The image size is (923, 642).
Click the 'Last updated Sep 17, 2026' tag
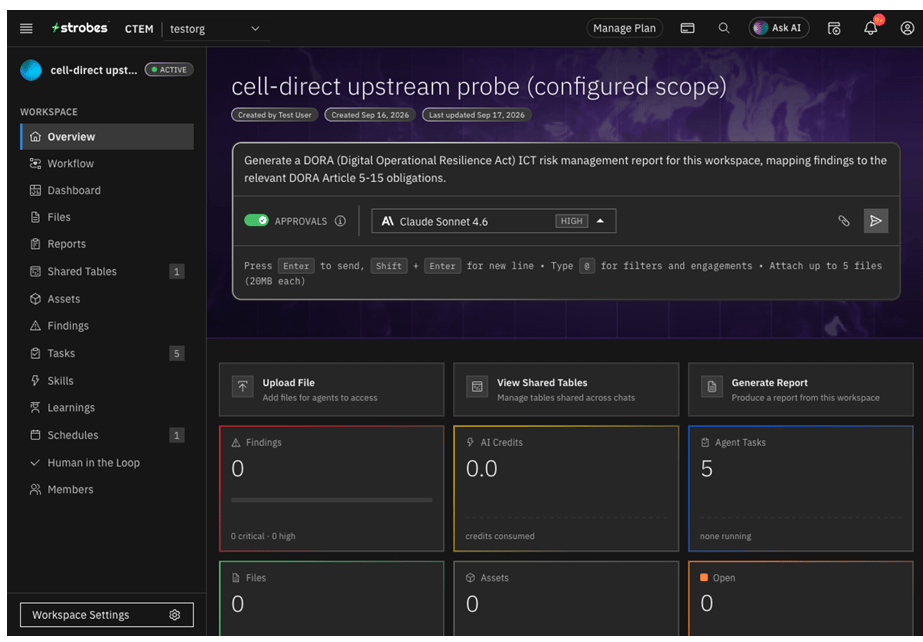point(476,115)
